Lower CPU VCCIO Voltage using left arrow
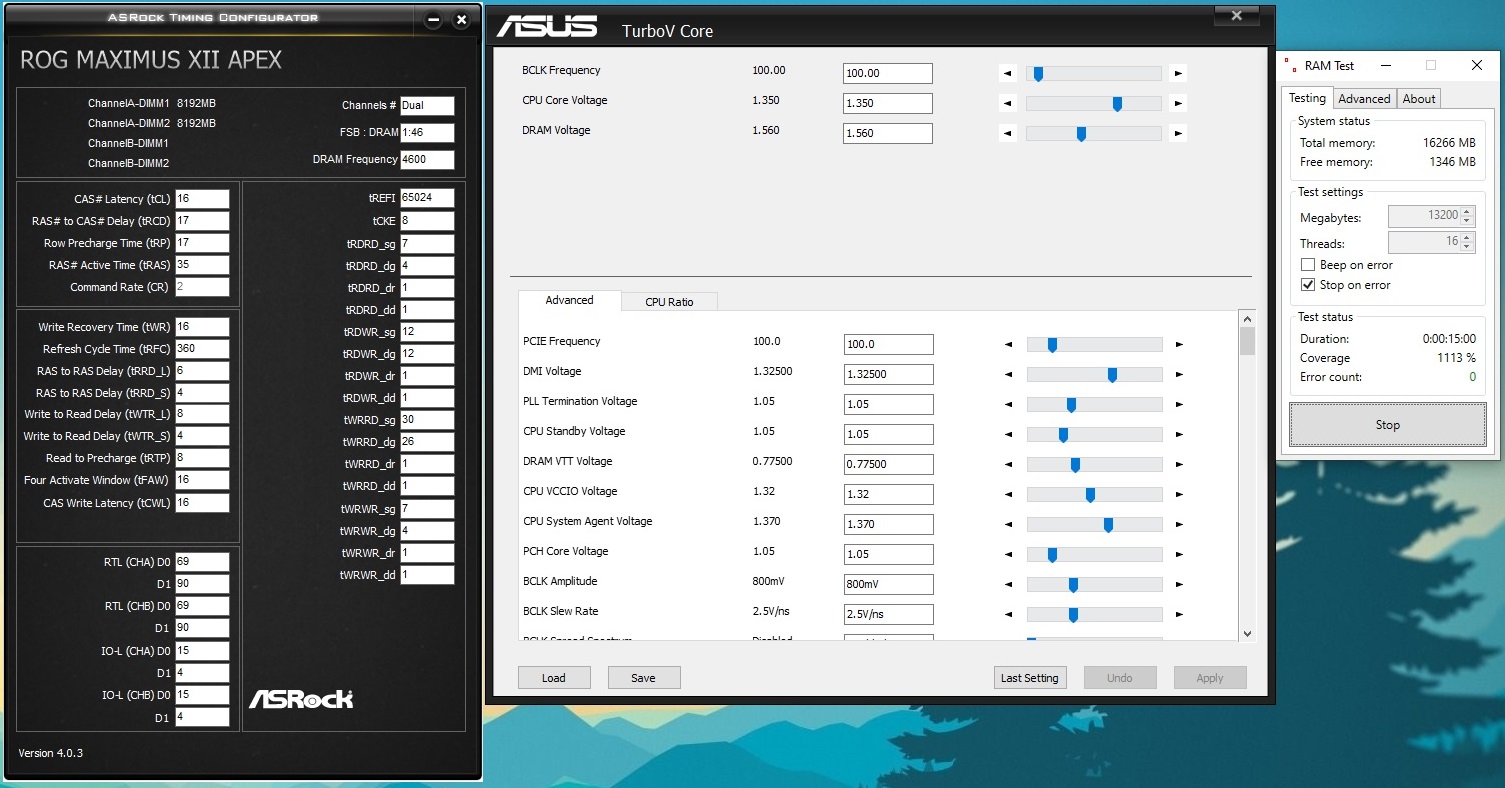This screenshot has height=788, width=1505. coord(1009,494)
